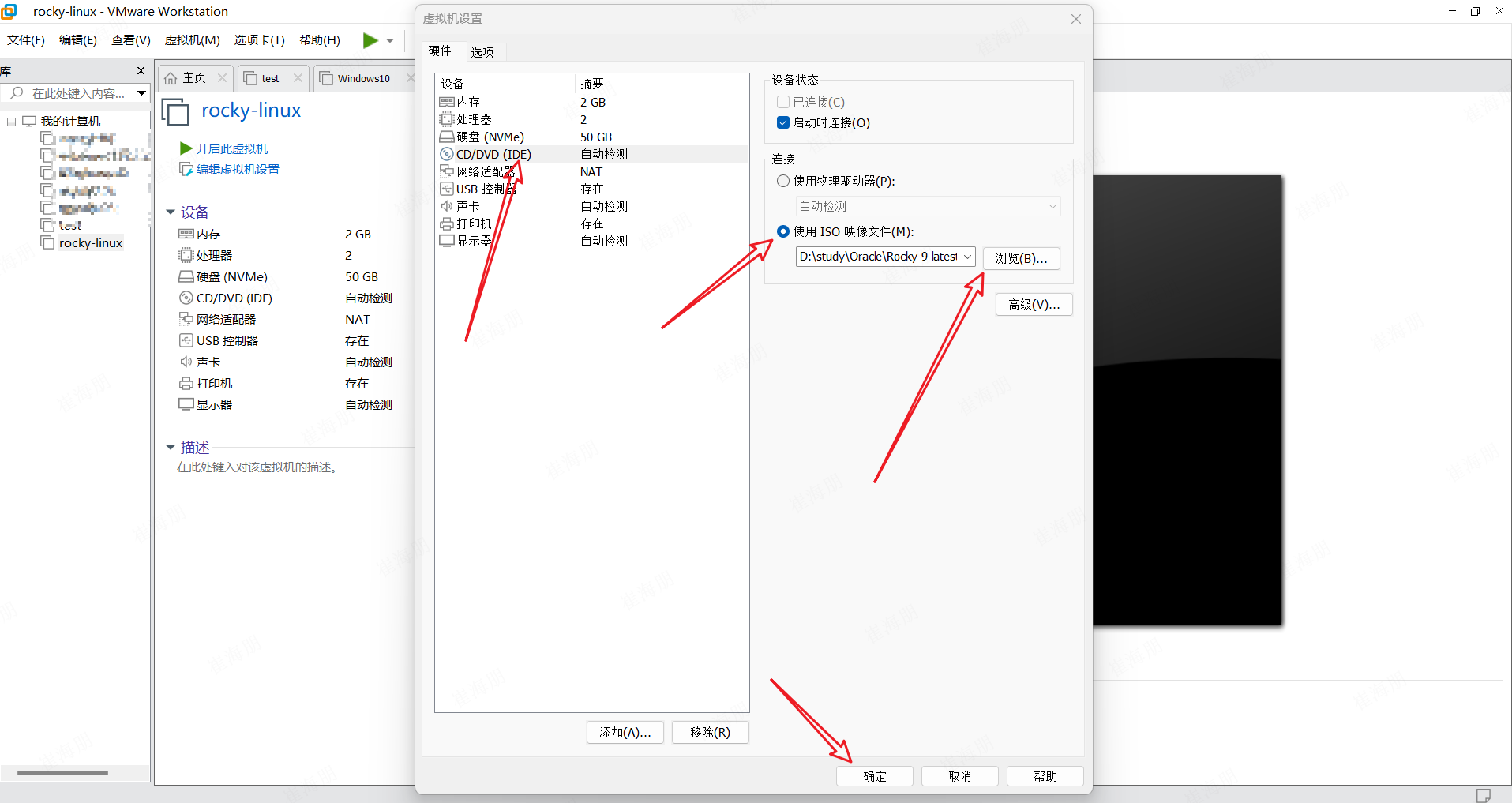Click the rocky-linux VM icon in library tree
1512x803 pixels.
(x=48, y=242)
